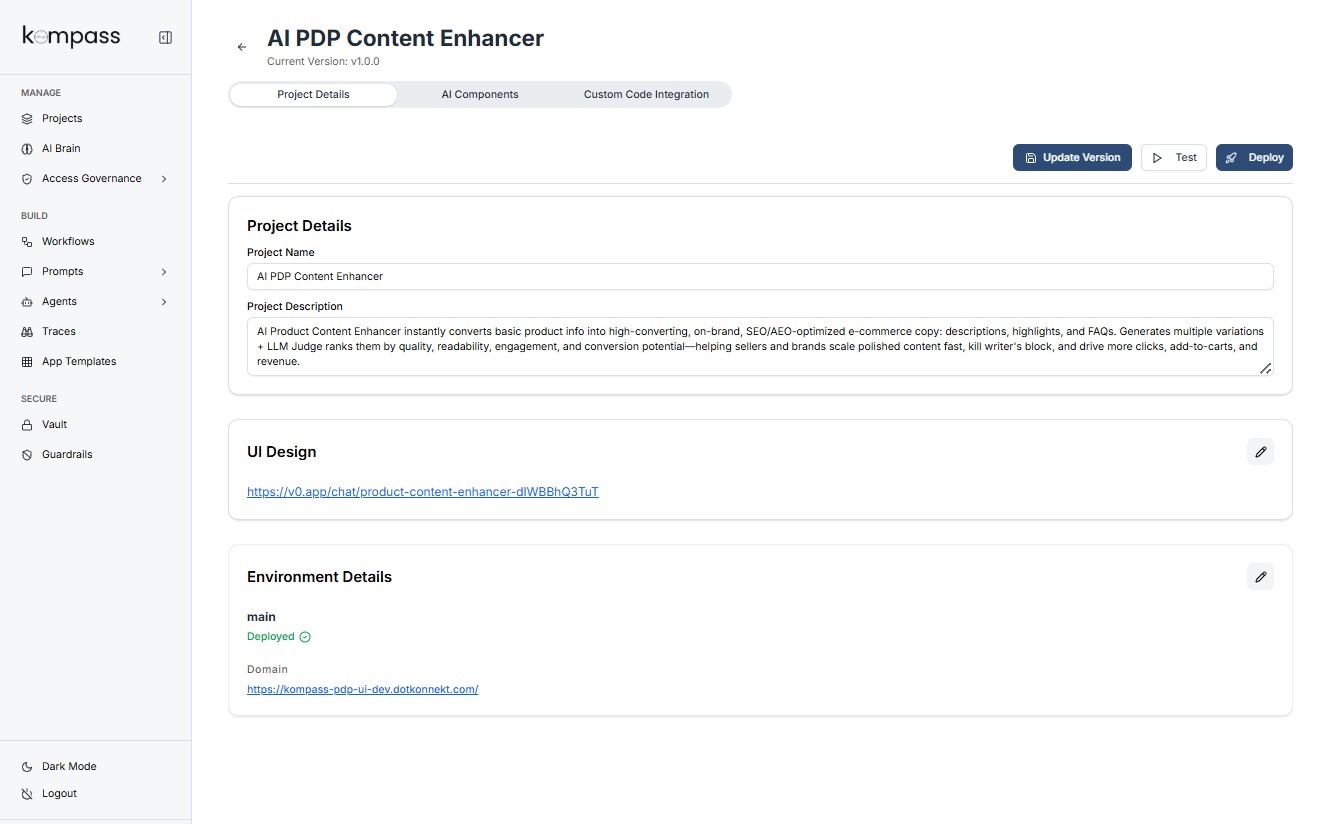This screenshot has width=1329, height=824.
Task: Click the Project Name input field
Action: [x=760, y=277]
